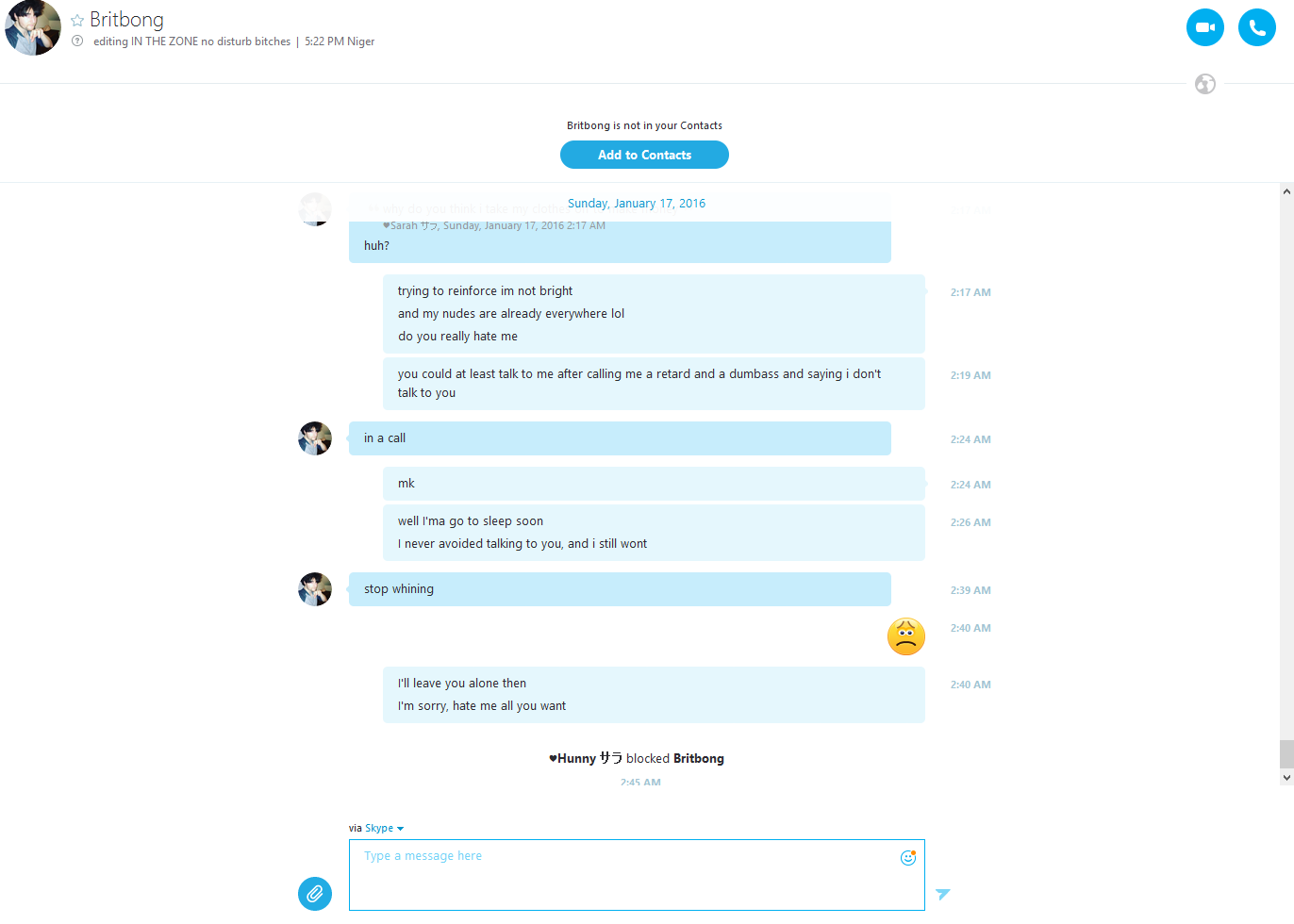Click the Britbong contact name heading
The width and height of the screenshot is (1294, 924).
pyautogui.click(x=126, y=20)
